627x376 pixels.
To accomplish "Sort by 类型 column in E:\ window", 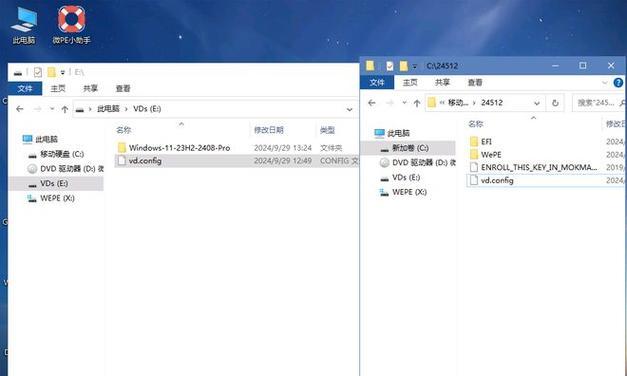I will (327, 130).
